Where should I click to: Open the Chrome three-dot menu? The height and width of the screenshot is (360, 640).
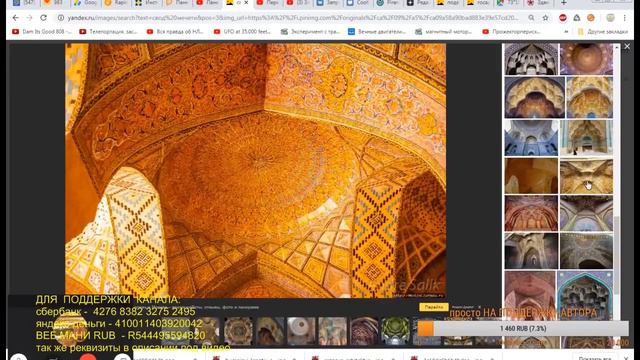pyautogui.click(x=624, y=18)
